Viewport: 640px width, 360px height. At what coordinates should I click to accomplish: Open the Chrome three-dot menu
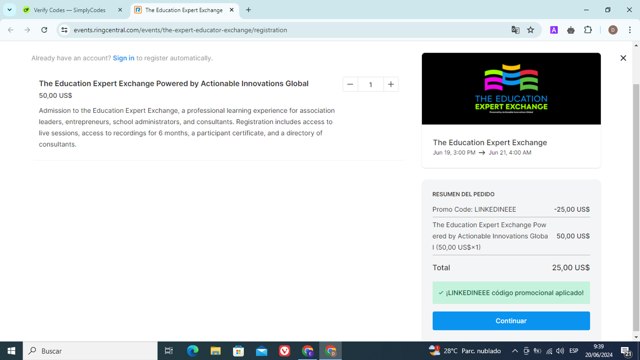[x=630, y=30]
